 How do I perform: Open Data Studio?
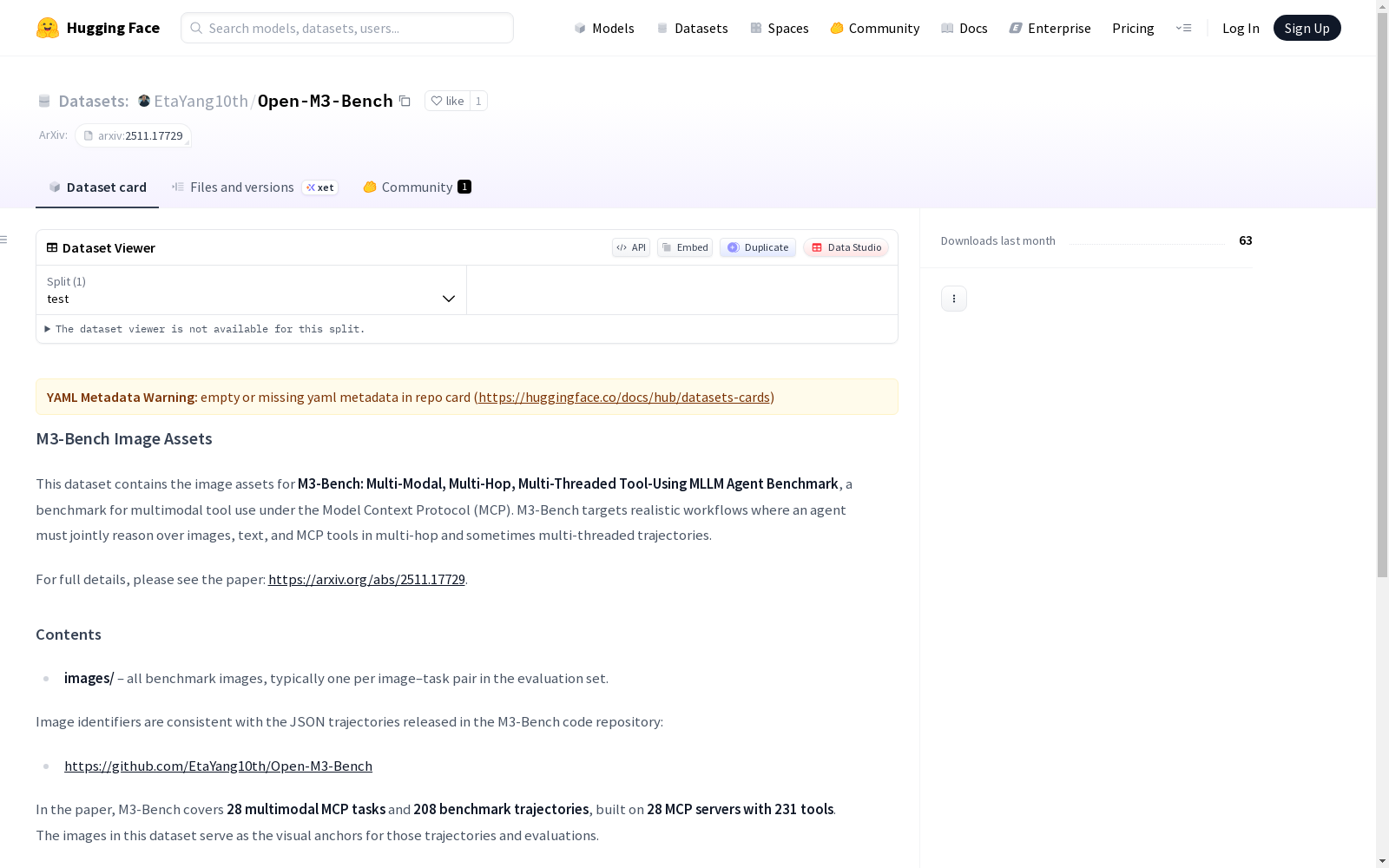(846, 247)
